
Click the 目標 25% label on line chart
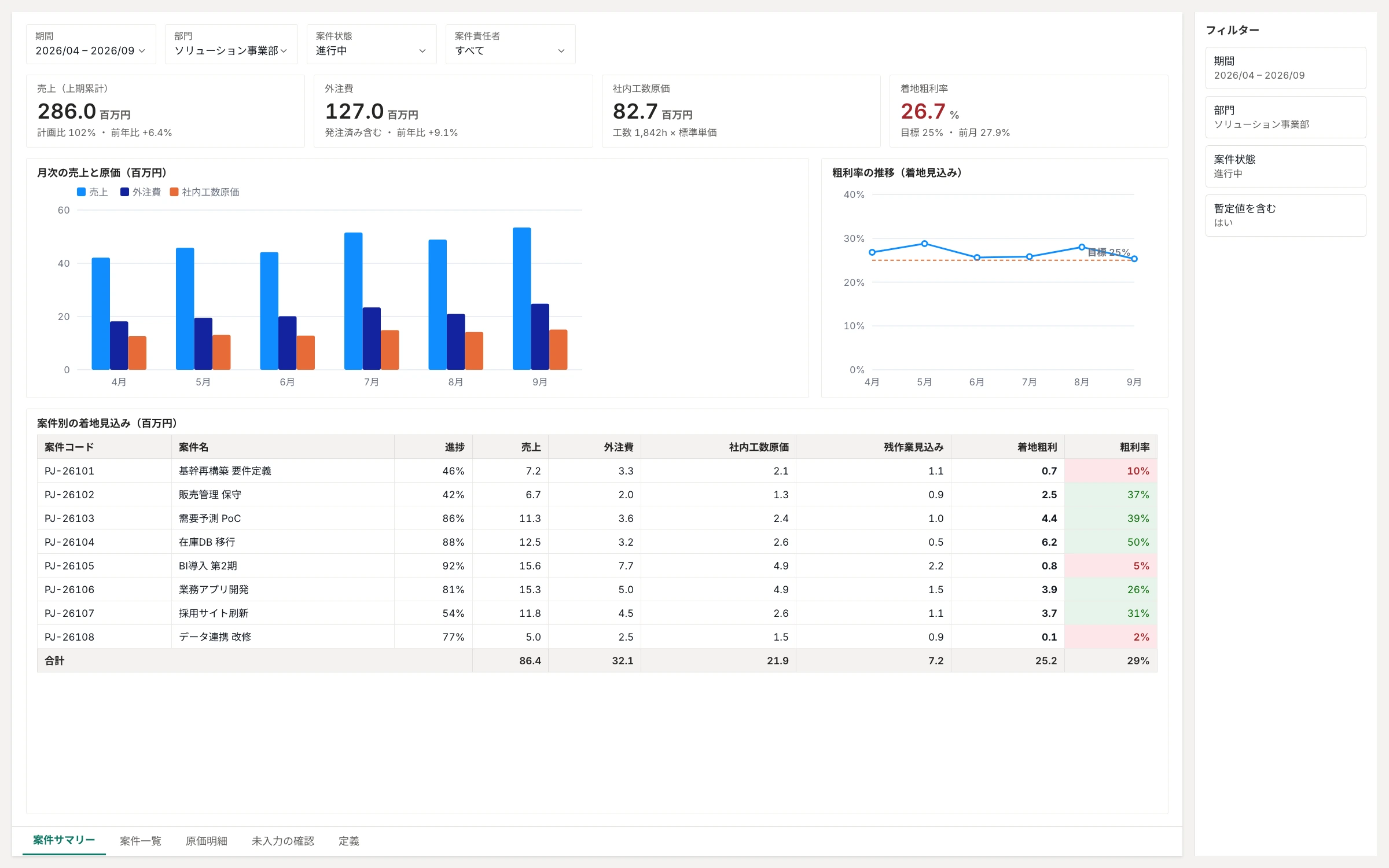(1108, 252)
